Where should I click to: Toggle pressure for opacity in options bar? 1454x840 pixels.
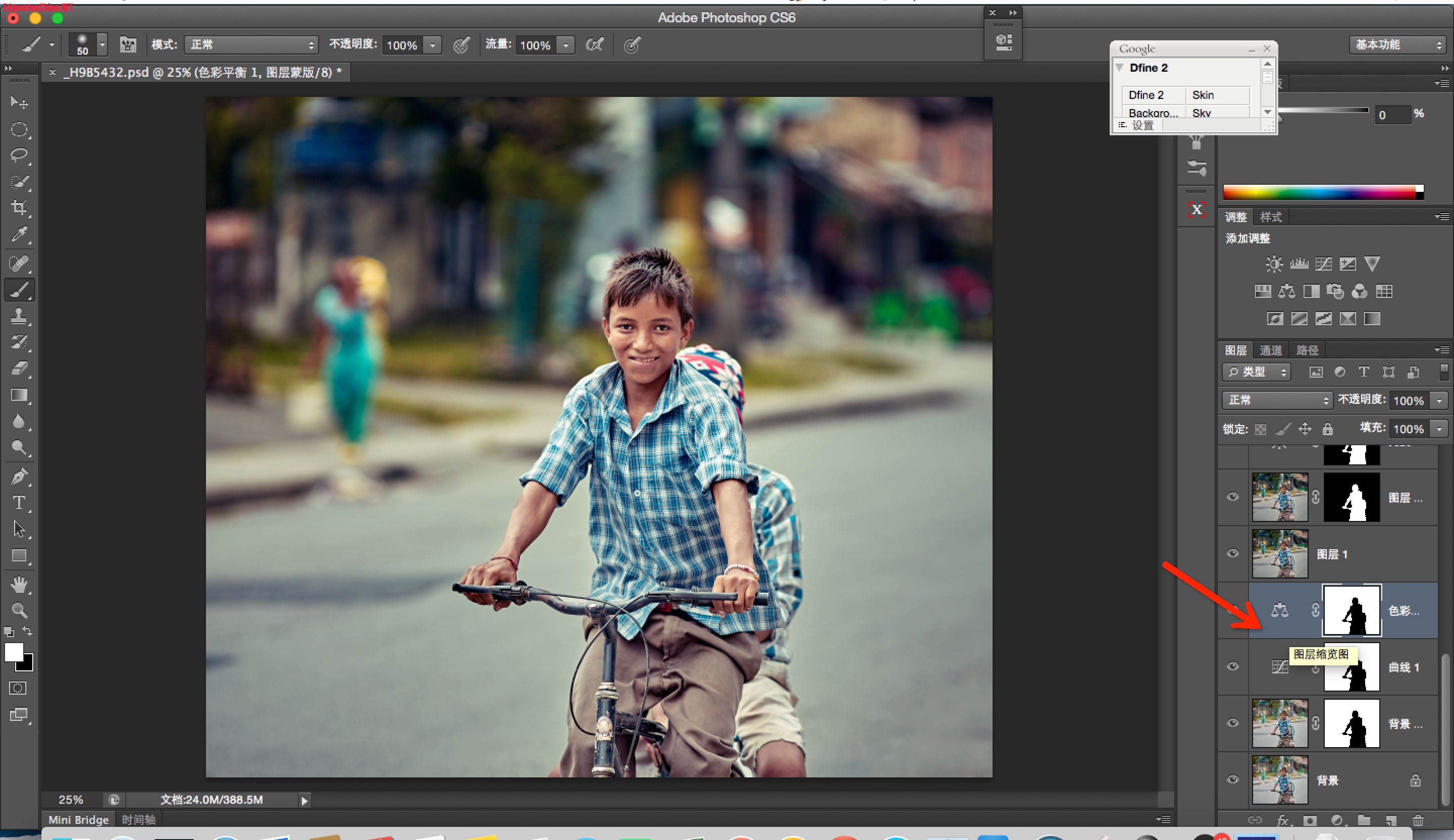click(x=461, y=44)
